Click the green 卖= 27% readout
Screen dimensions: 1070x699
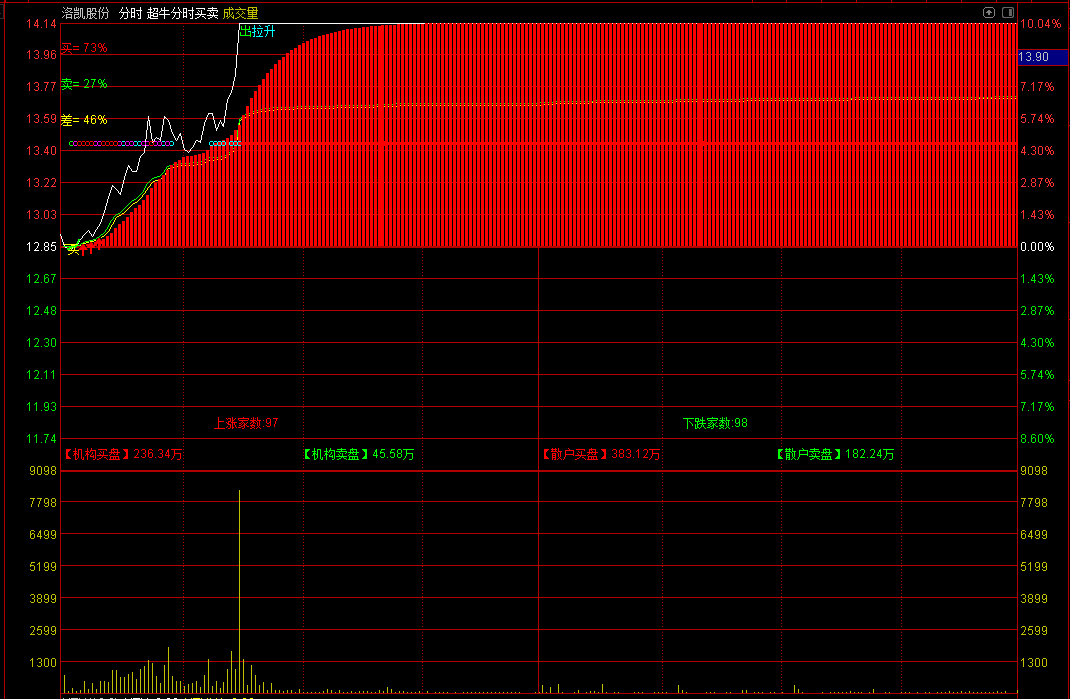(84, 84)
